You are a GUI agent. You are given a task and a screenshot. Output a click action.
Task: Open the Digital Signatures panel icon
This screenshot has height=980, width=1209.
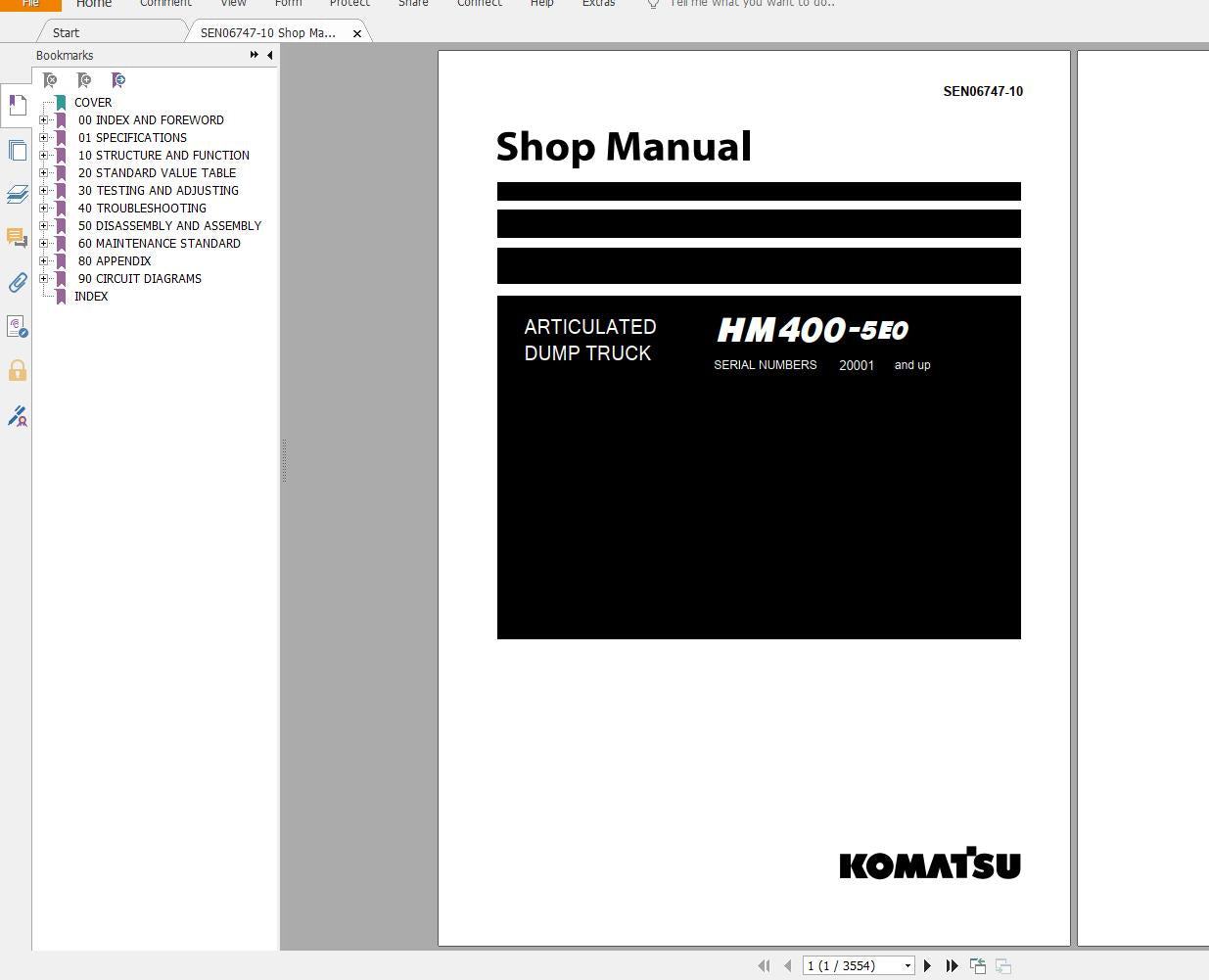click(17, 326)
